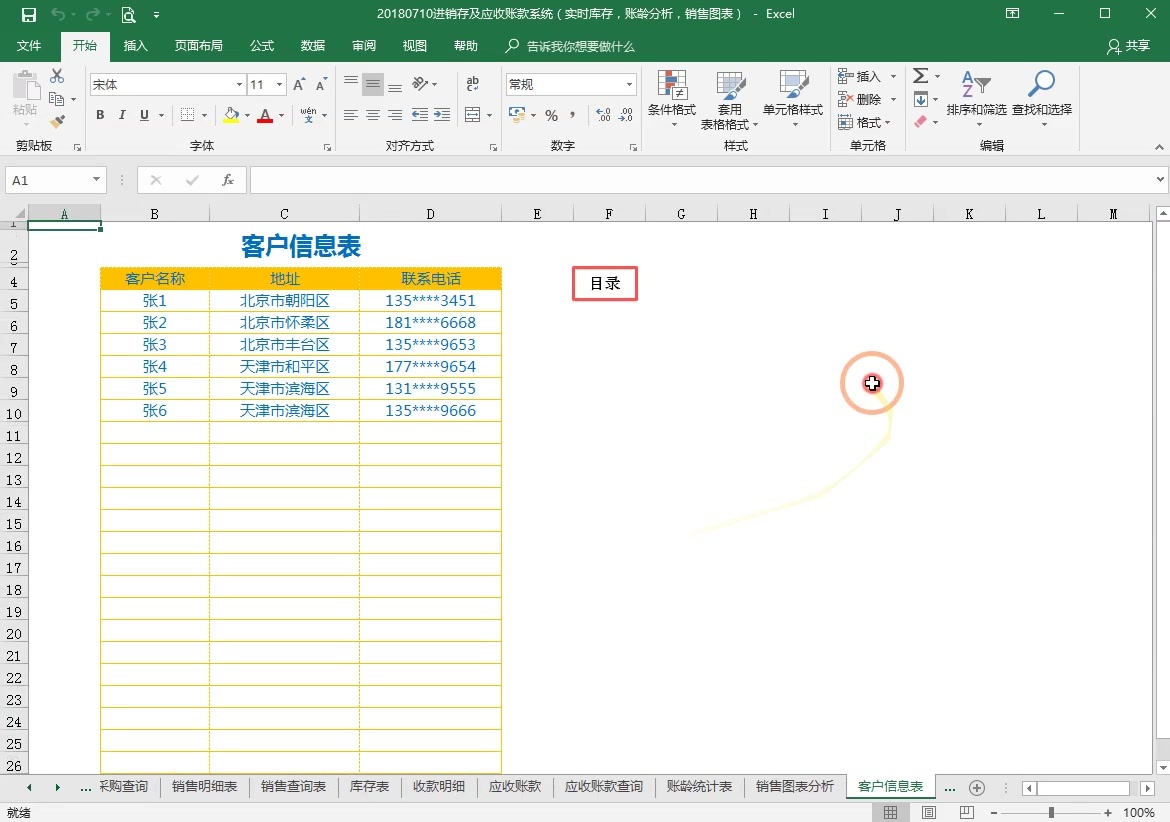This screenshot has height=822, width=1170.
Task: Add a new sheet with plus icon
Action: [x=977, y=788]
